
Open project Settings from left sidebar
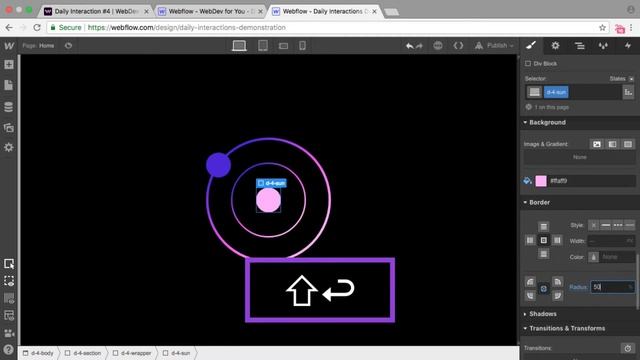[x=9, y=147]
